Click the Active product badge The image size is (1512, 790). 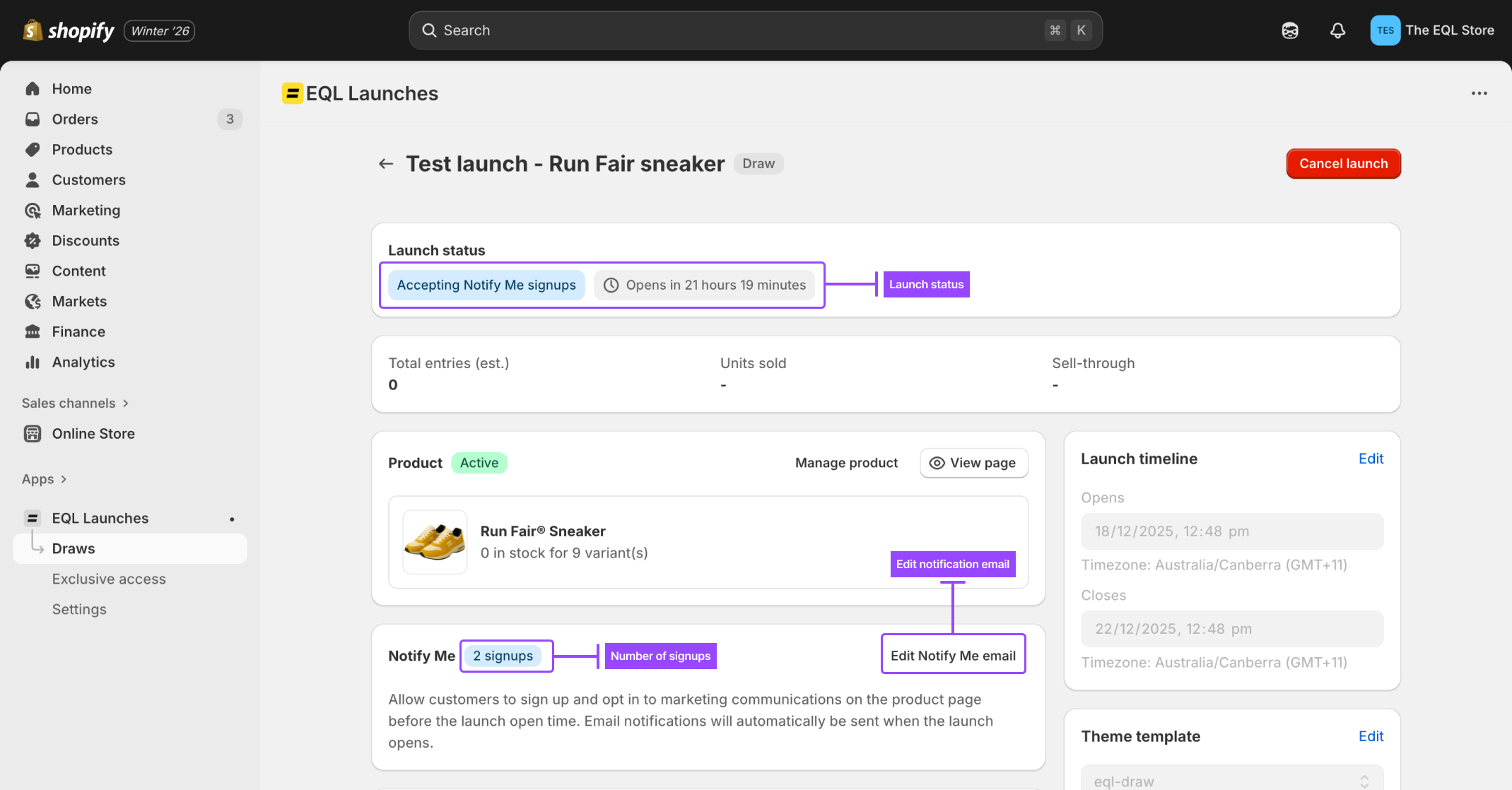click(479, 463)
